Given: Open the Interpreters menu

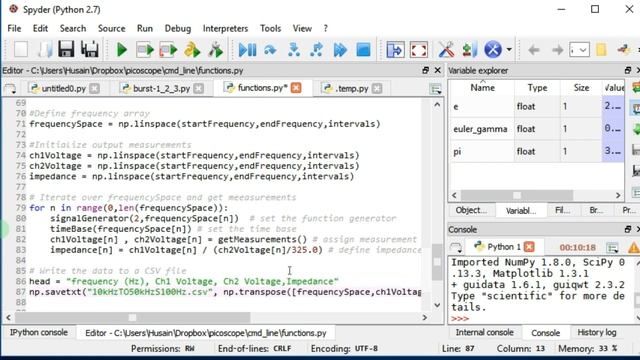Looking at the screenshot, I should pyautogui.click(x=225, y=28).
